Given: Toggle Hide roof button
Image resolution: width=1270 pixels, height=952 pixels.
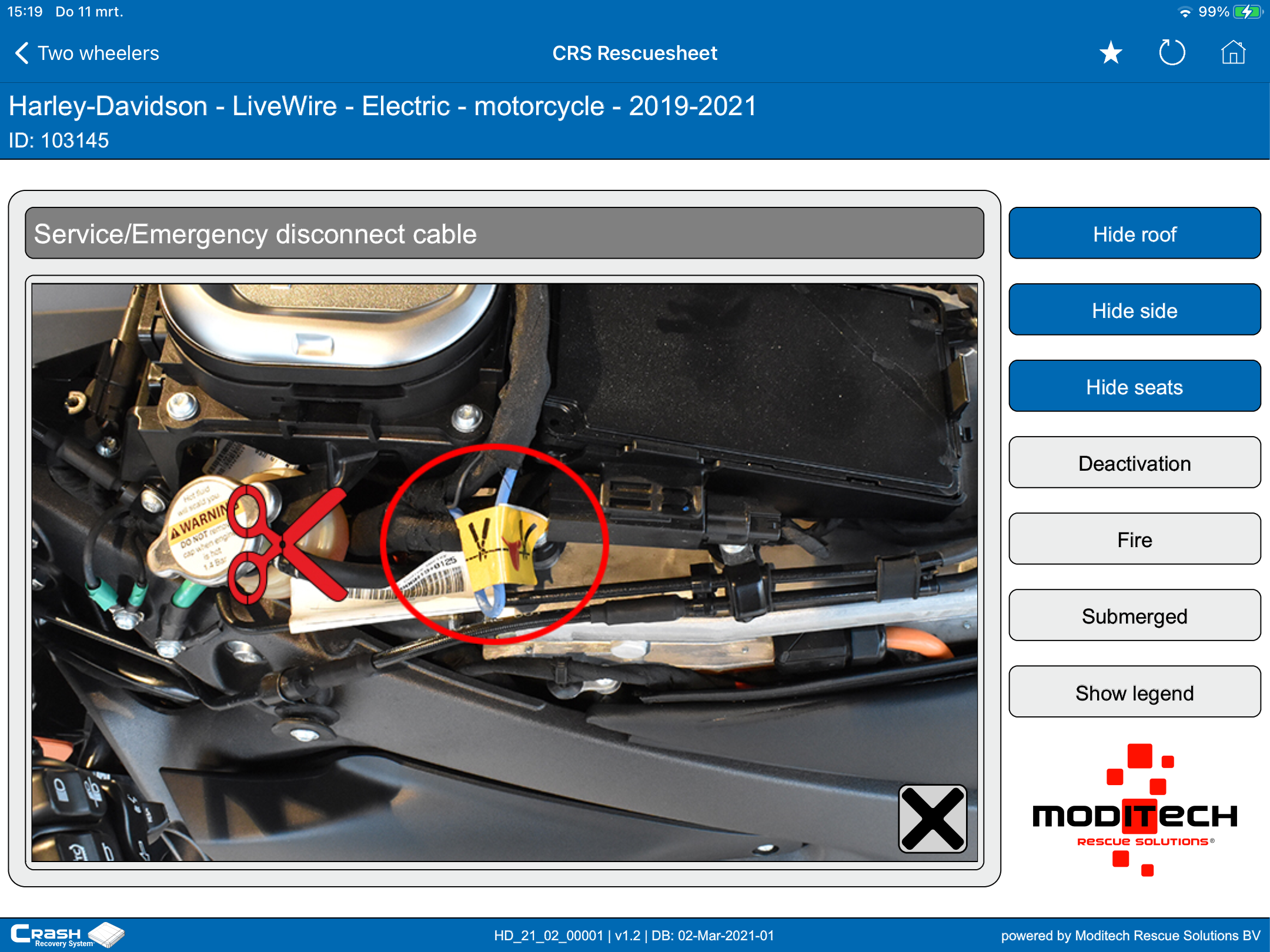Looking at the screenshot, I should point(1135,233).
